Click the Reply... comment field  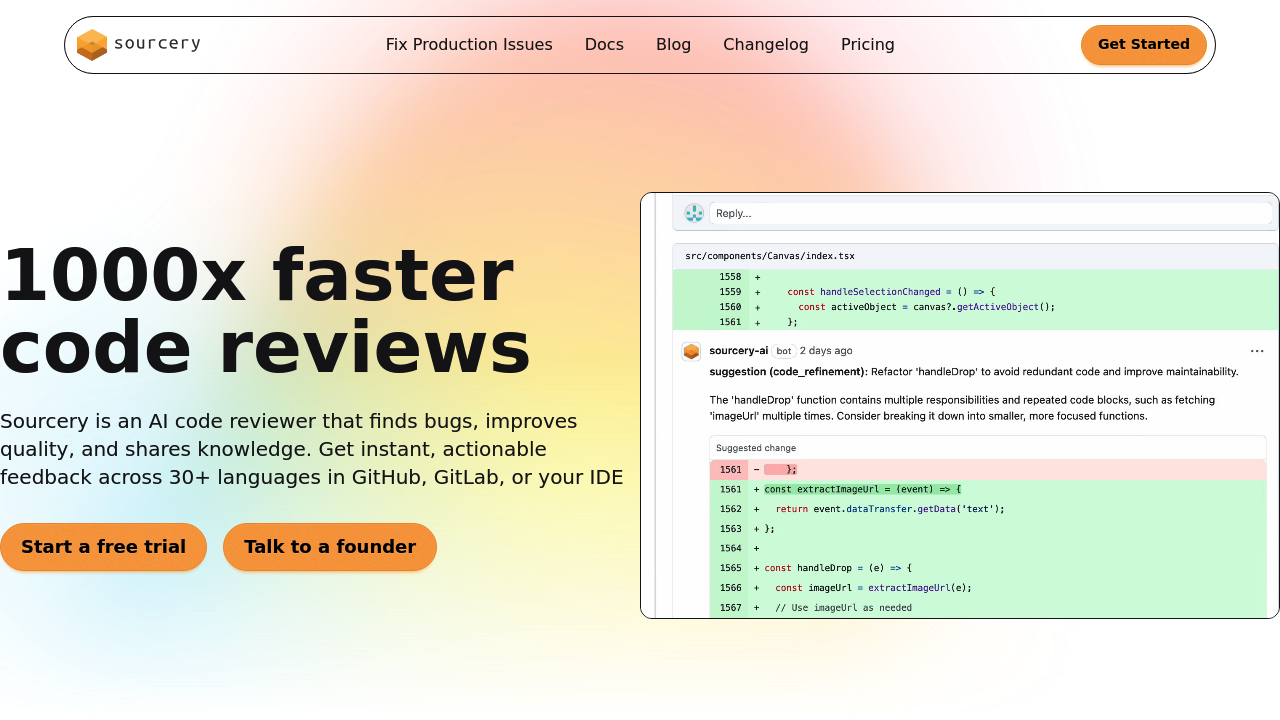990,213
